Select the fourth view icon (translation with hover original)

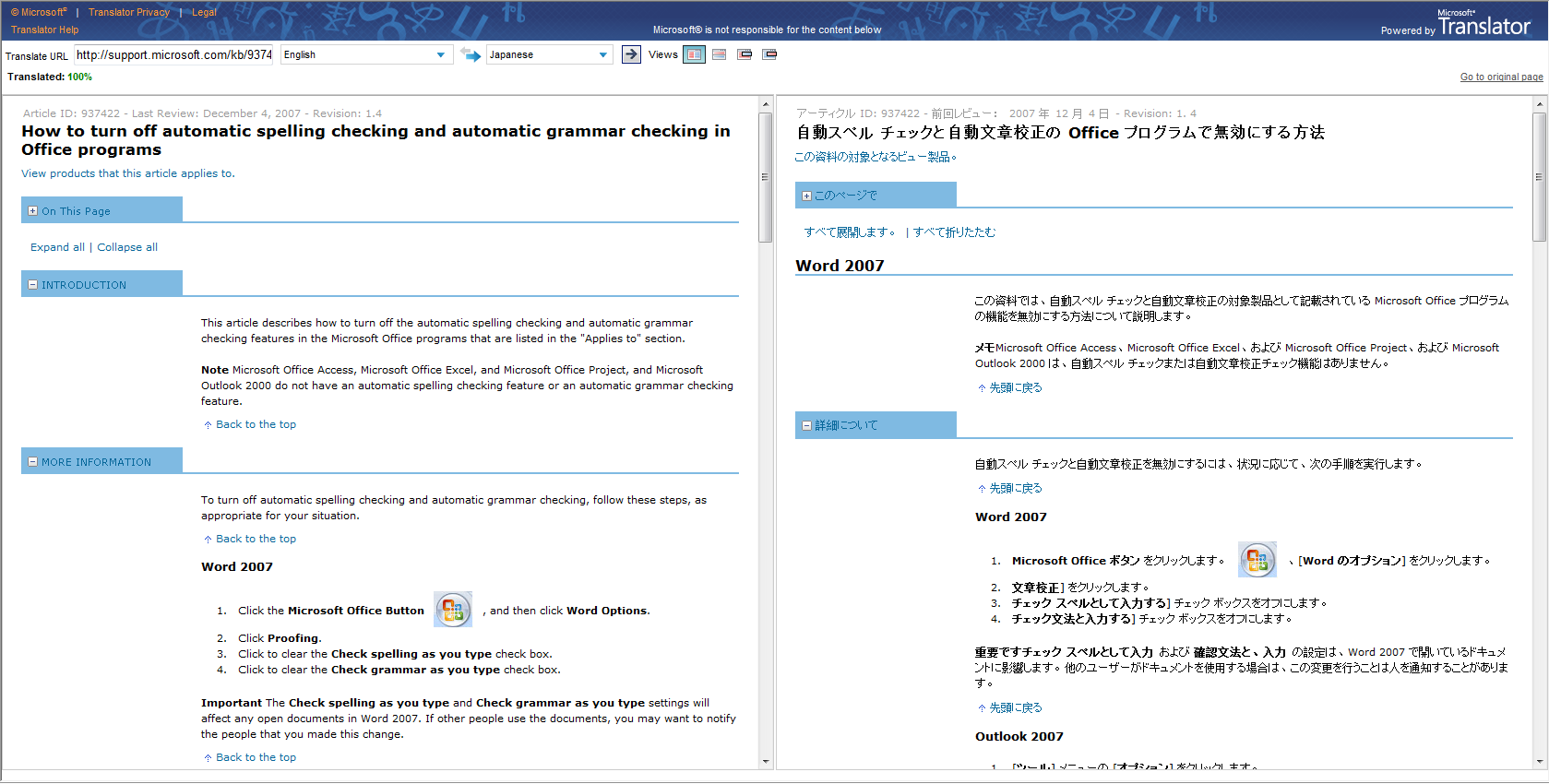[769, 54]
